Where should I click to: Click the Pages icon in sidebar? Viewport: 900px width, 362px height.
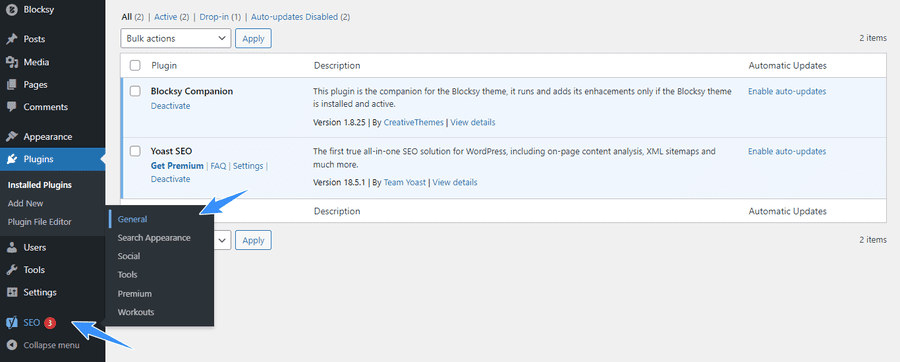11,84
